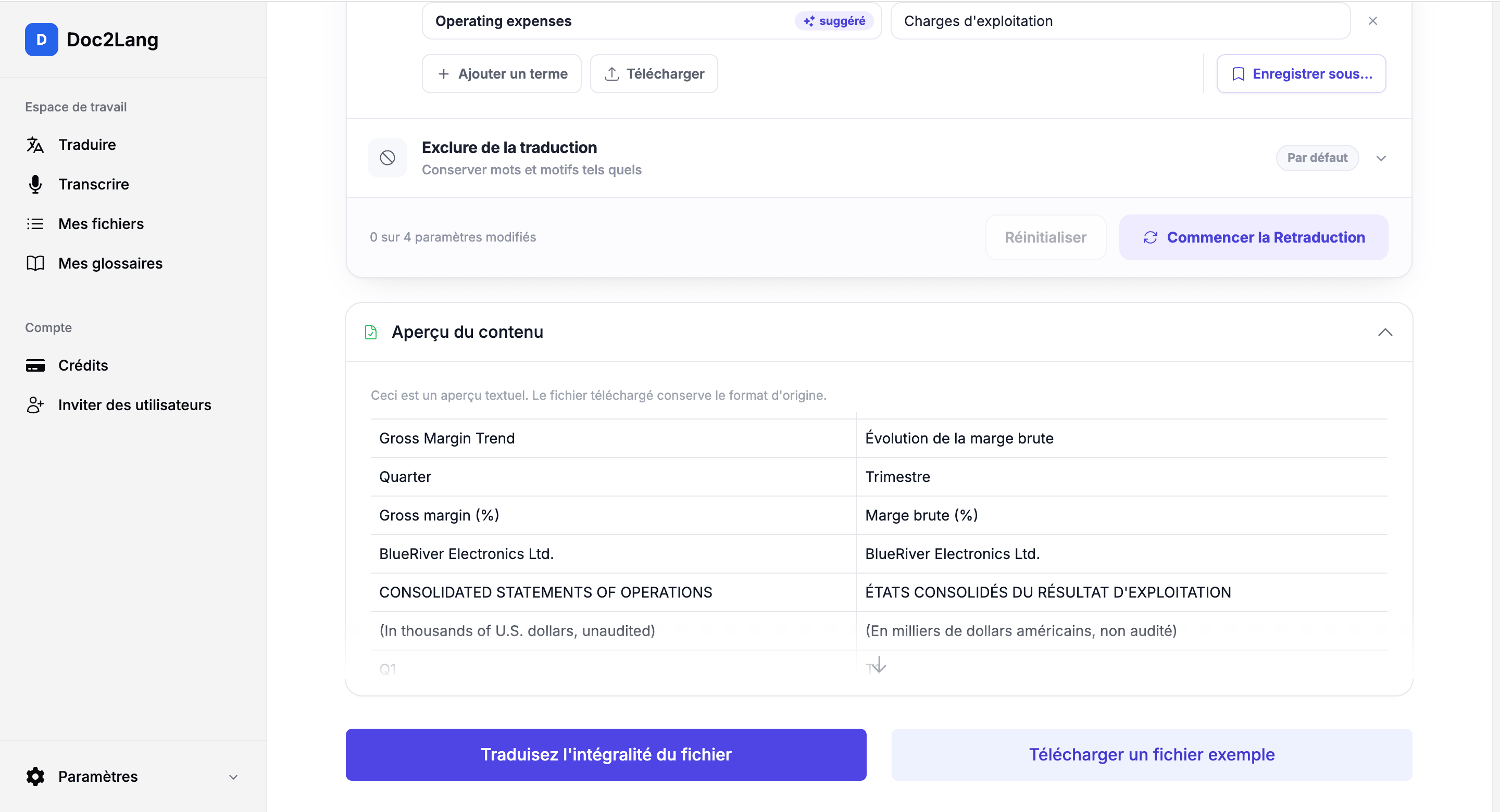Viewport: 1500px width, 812px height.
Task: Click the Exclure de la traduction icon
Action: click(387, 158)
